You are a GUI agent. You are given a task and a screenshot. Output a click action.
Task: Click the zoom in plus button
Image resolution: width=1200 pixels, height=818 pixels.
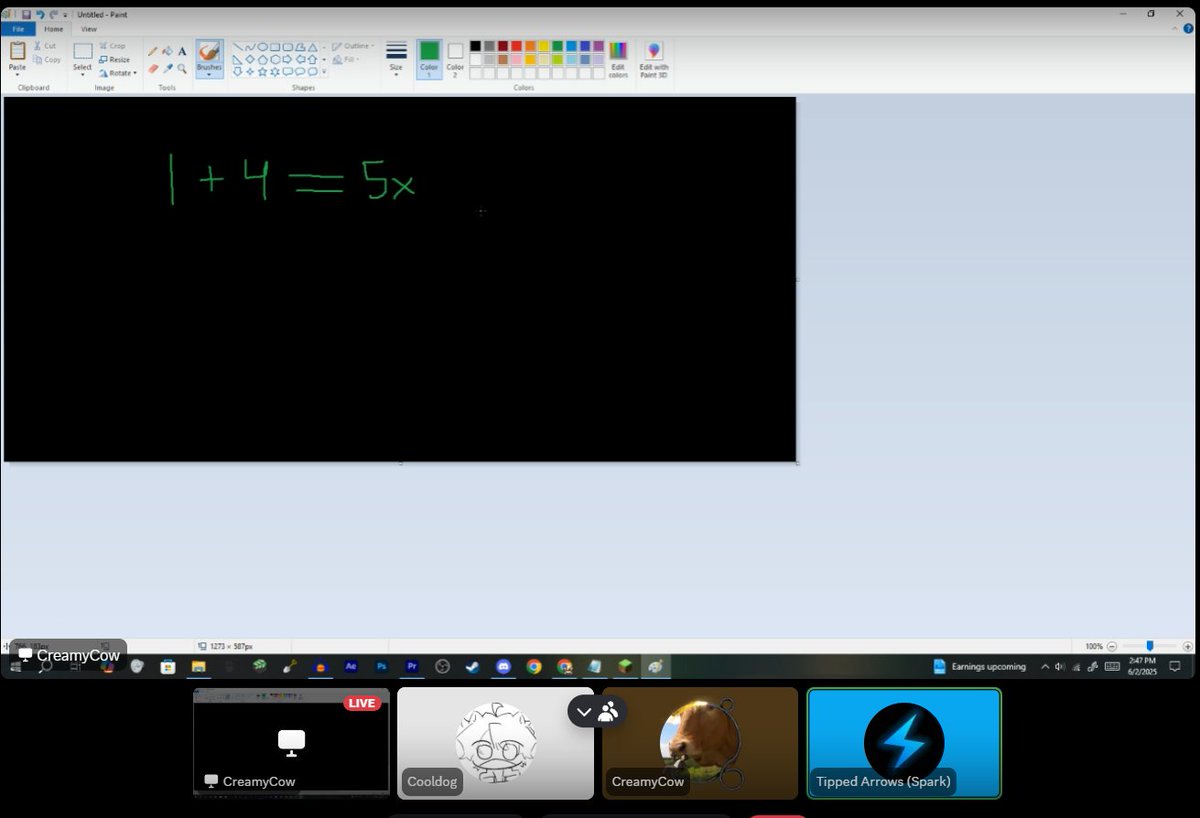click(1186, 646)
